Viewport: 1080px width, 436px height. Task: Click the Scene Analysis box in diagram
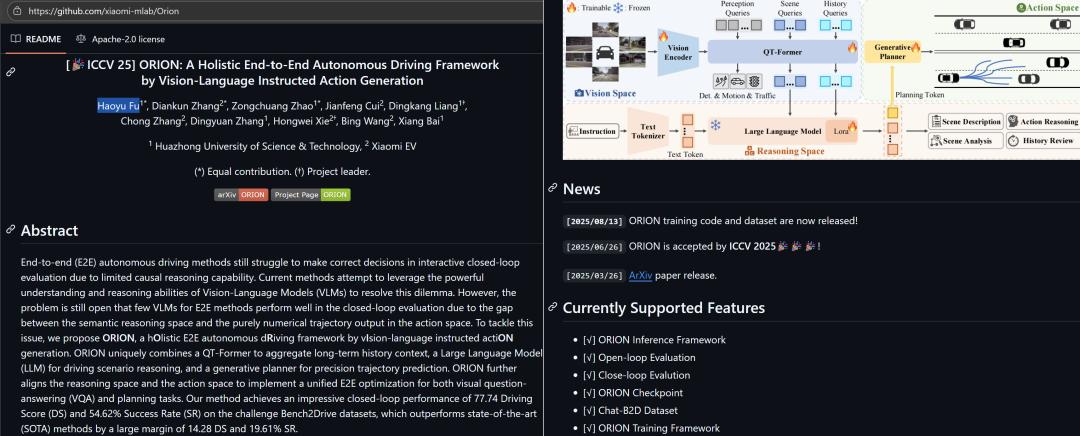[965, 140]
